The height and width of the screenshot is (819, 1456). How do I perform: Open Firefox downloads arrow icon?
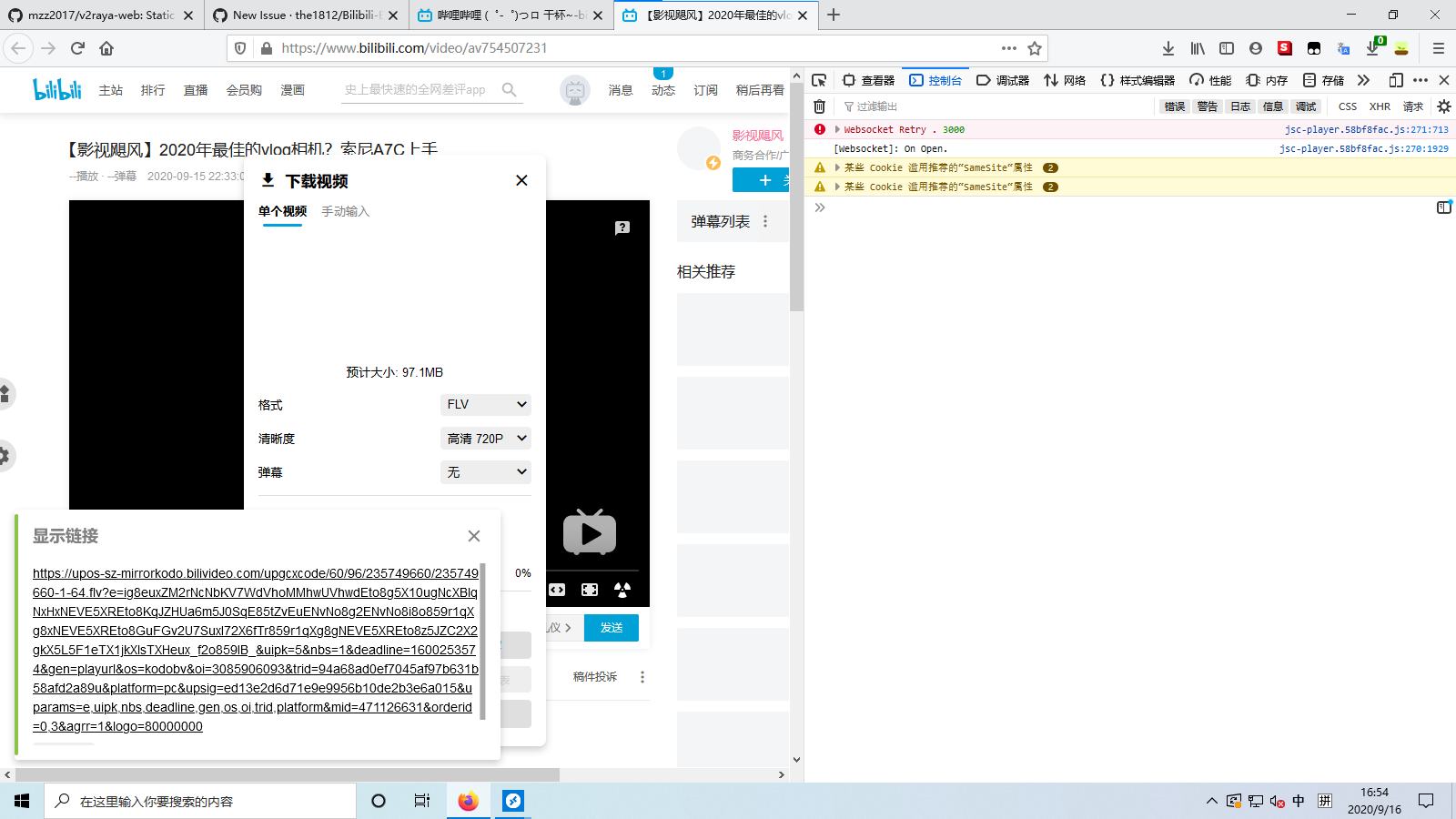click(x=1168, y=48)
